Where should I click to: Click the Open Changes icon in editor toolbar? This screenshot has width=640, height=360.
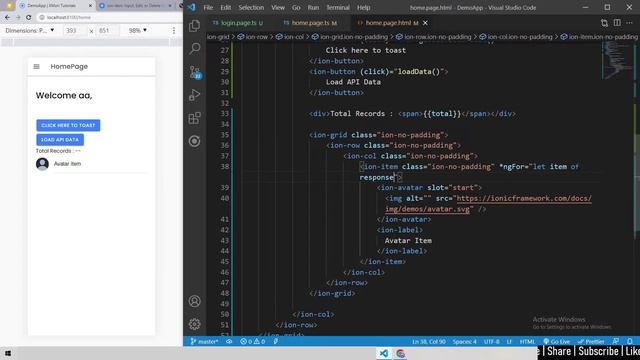pos(604,23)
